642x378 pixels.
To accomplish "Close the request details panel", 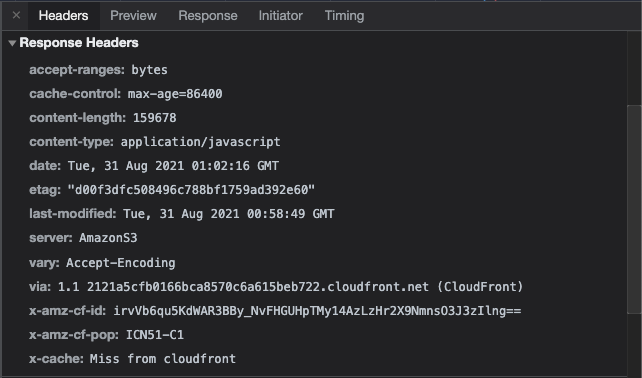I will pyautogui.click(x=16, y=16).
